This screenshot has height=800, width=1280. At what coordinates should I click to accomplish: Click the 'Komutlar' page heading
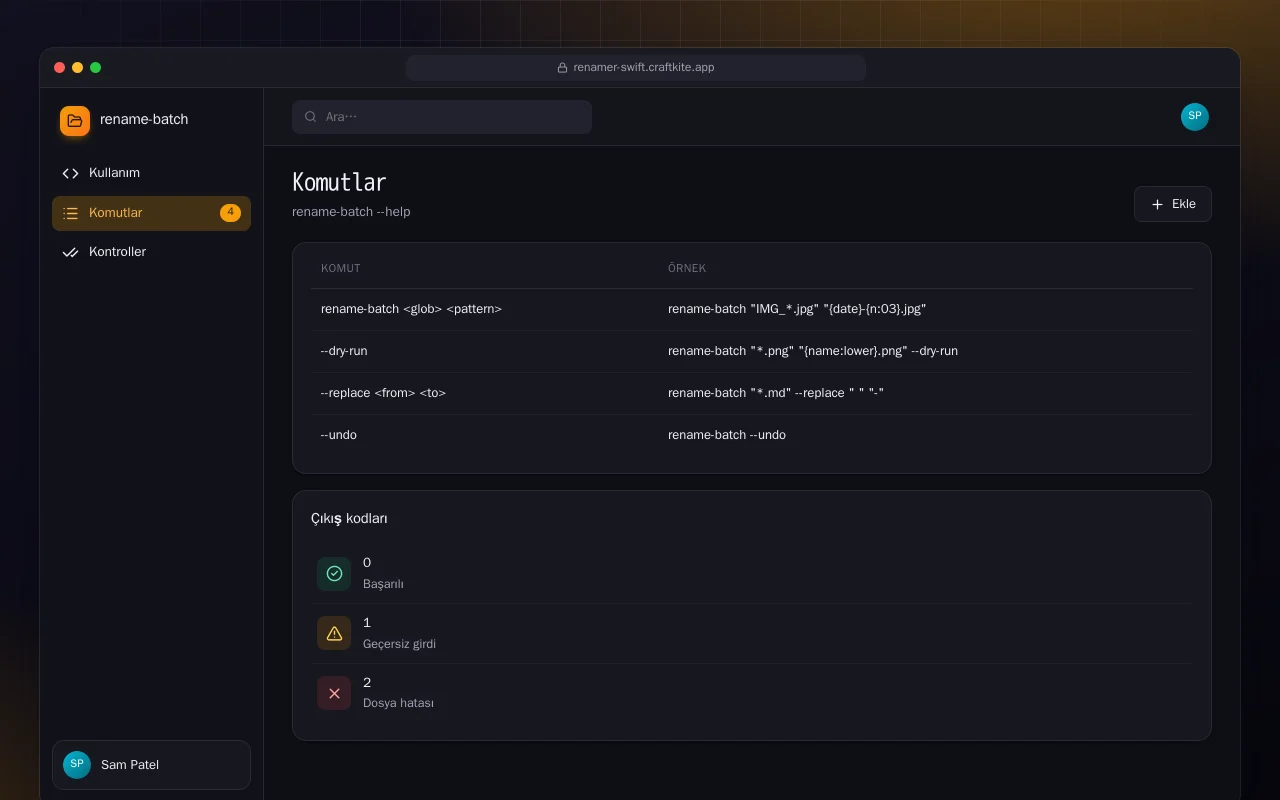(x=339, y=182)
